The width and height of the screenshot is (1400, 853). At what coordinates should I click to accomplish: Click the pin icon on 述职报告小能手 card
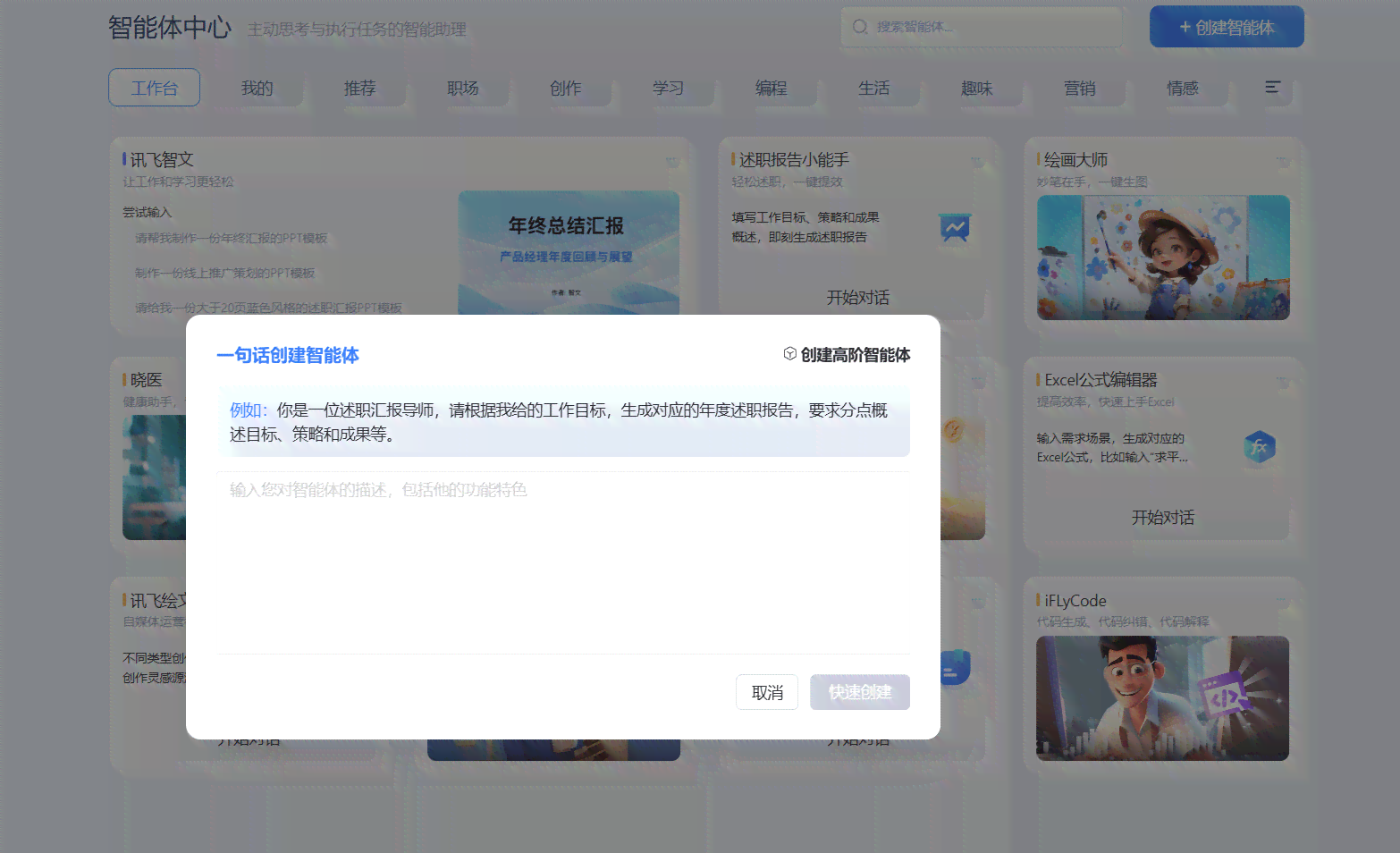coord(976,162)
